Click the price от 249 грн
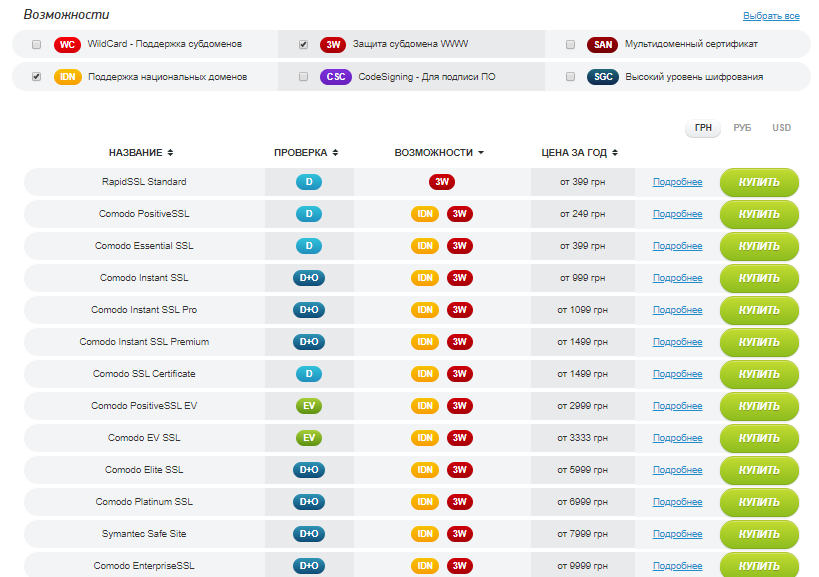819x577 pixels. point(582,214)
